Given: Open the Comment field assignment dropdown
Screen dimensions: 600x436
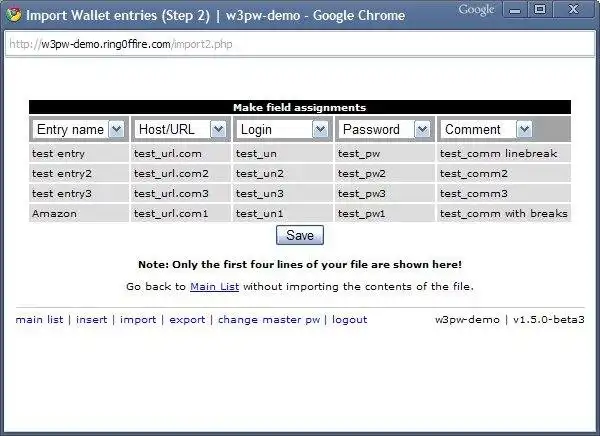Looking at the screenshot, I should coord(487,129).
